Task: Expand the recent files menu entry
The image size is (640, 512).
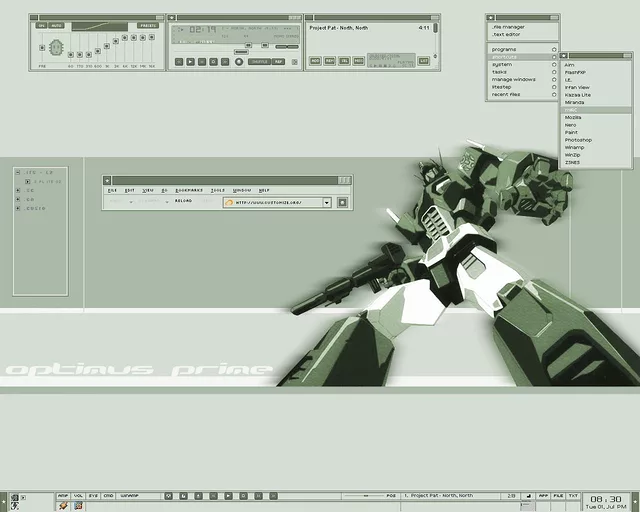Action: point(522,94)
